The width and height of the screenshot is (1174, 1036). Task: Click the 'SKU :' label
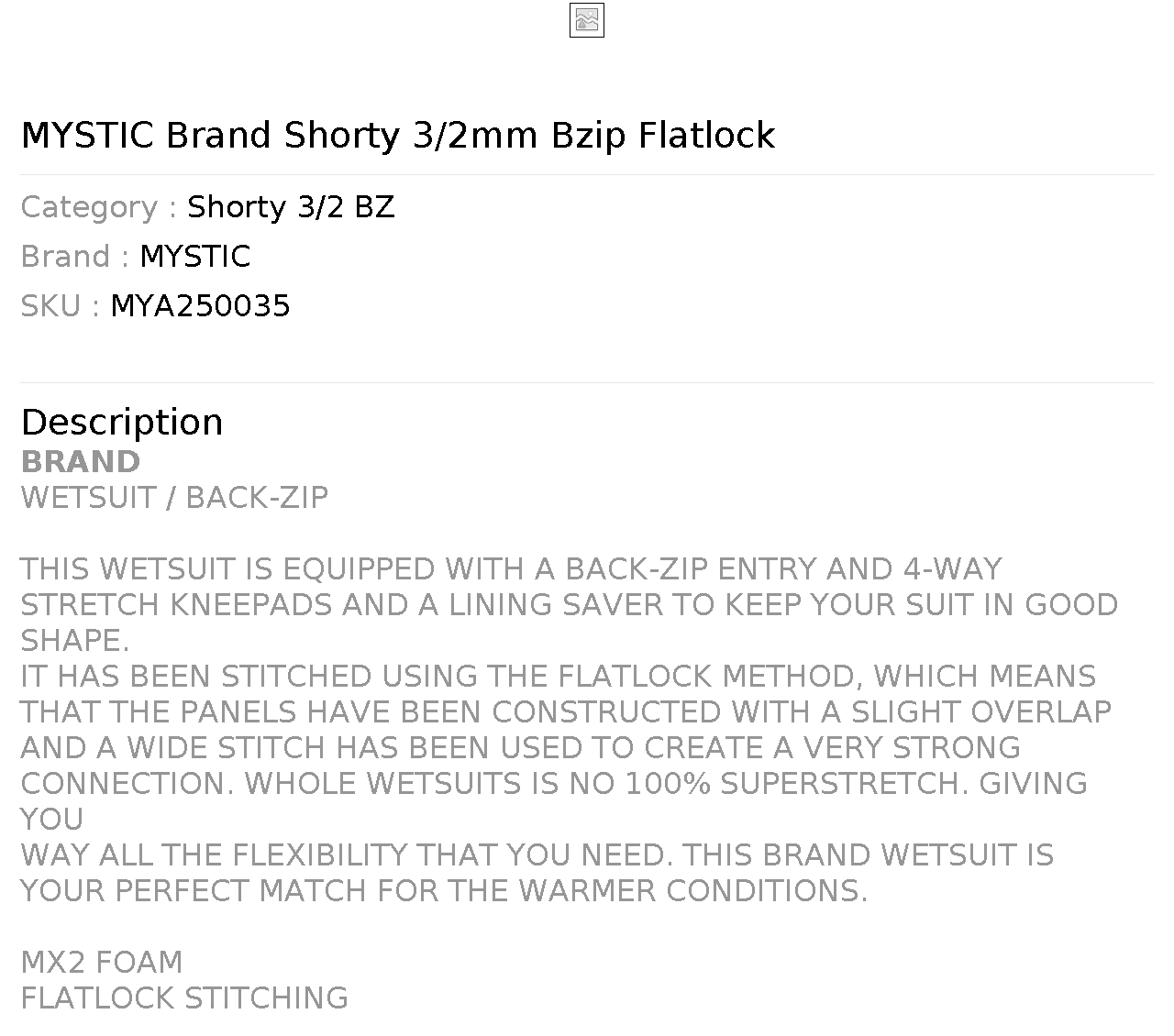click(60, 306)
